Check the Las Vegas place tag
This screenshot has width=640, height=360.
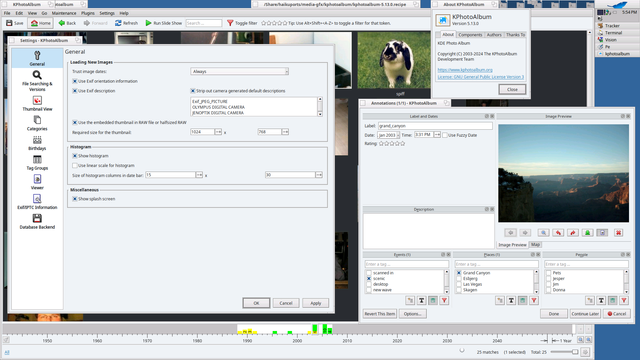(x=459, y=284)
